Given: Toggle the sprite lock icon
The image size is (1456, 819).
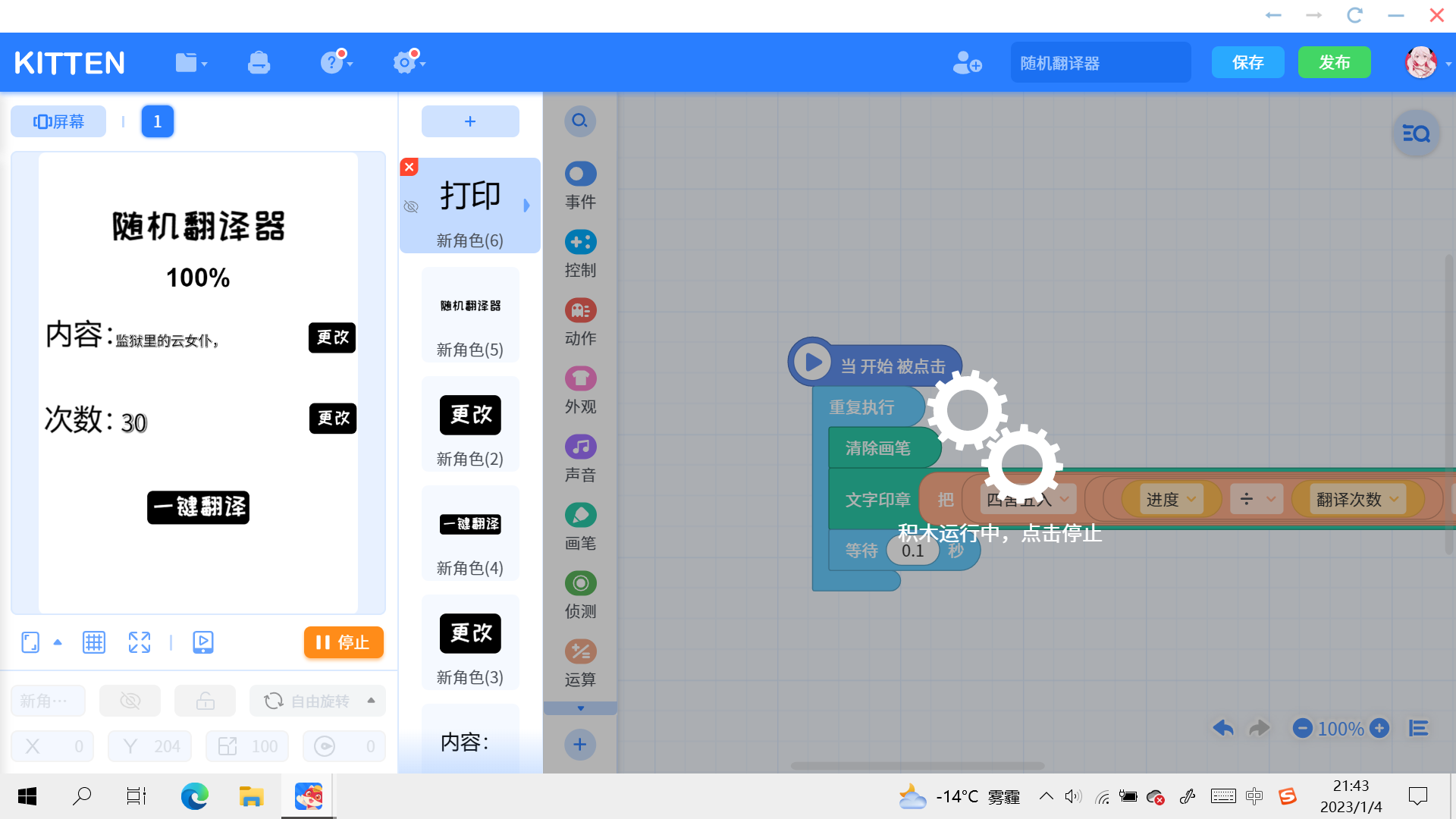Looking at the screenshot, I should 205,701.
